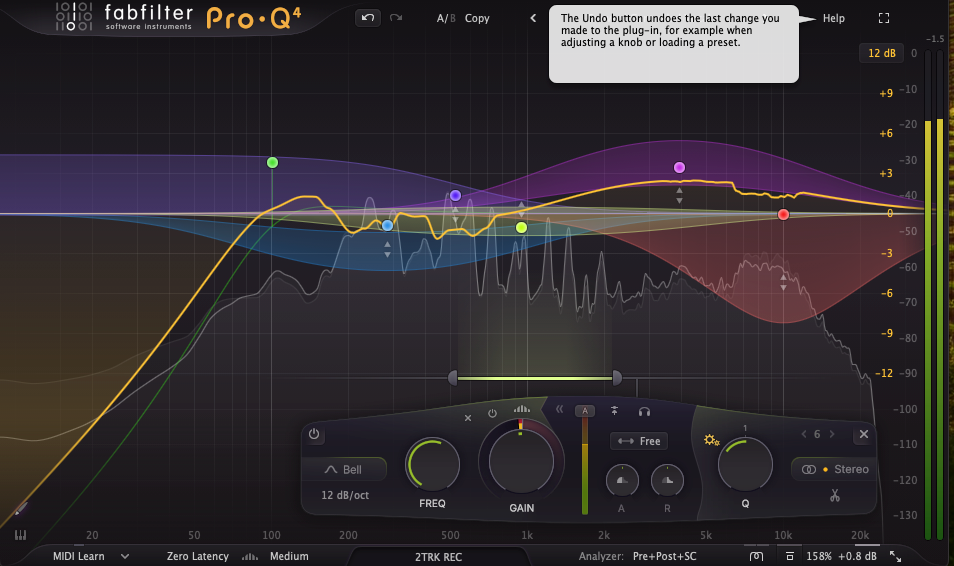Screen dimensions: 954x566
Task: Open dynamics settings gear icon near Q knob
Action: (x=712, y=440)
